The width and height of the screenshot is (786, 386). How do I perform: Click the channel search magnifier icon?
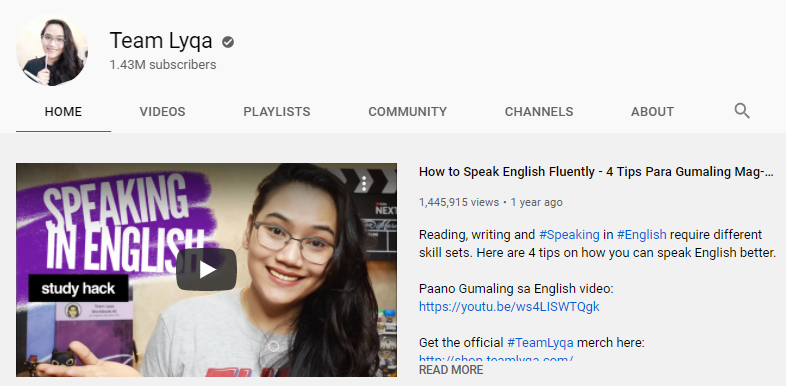pos(742,111)
